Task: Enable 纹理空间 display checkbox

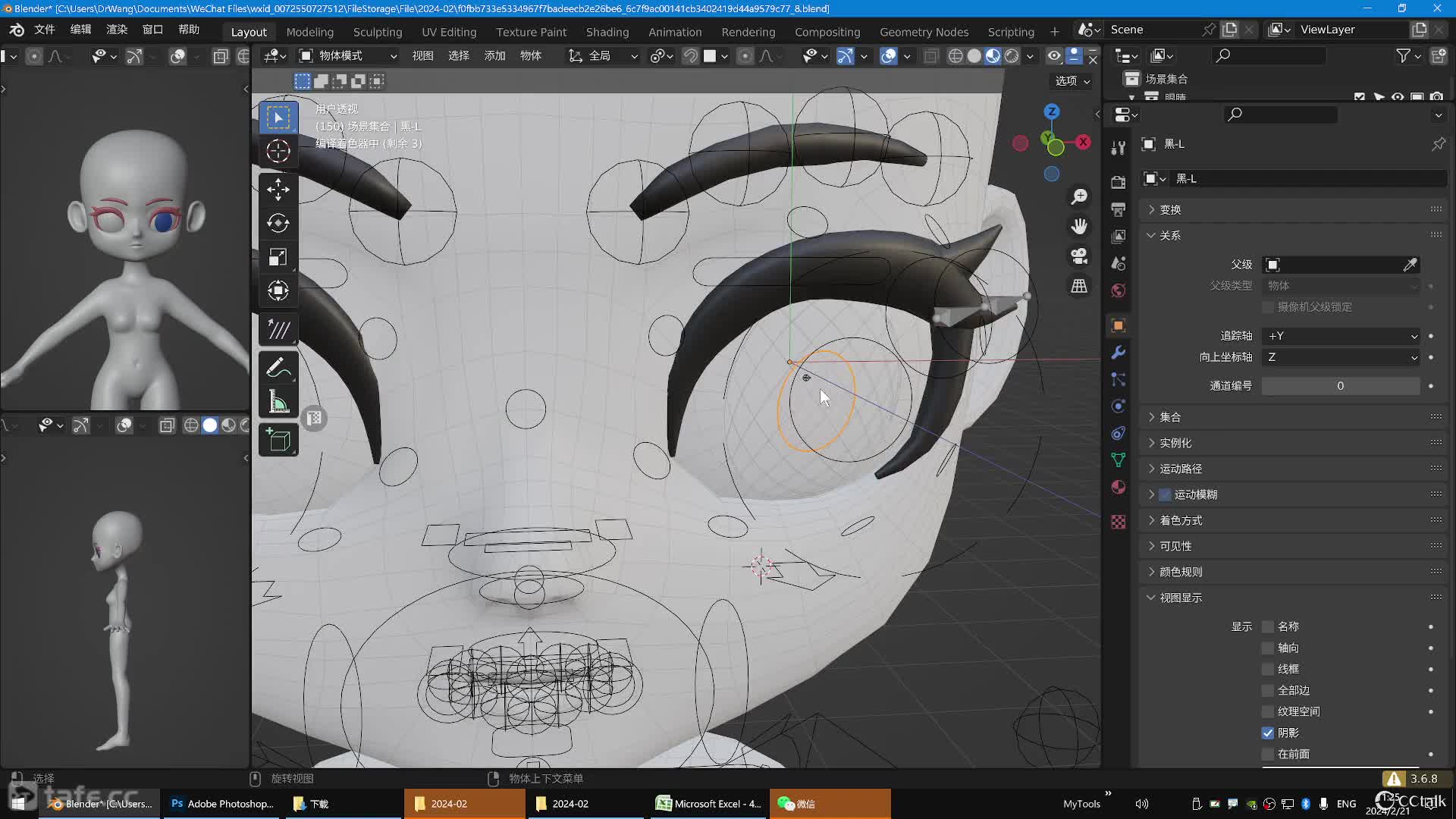Action: coord(1268,711)
